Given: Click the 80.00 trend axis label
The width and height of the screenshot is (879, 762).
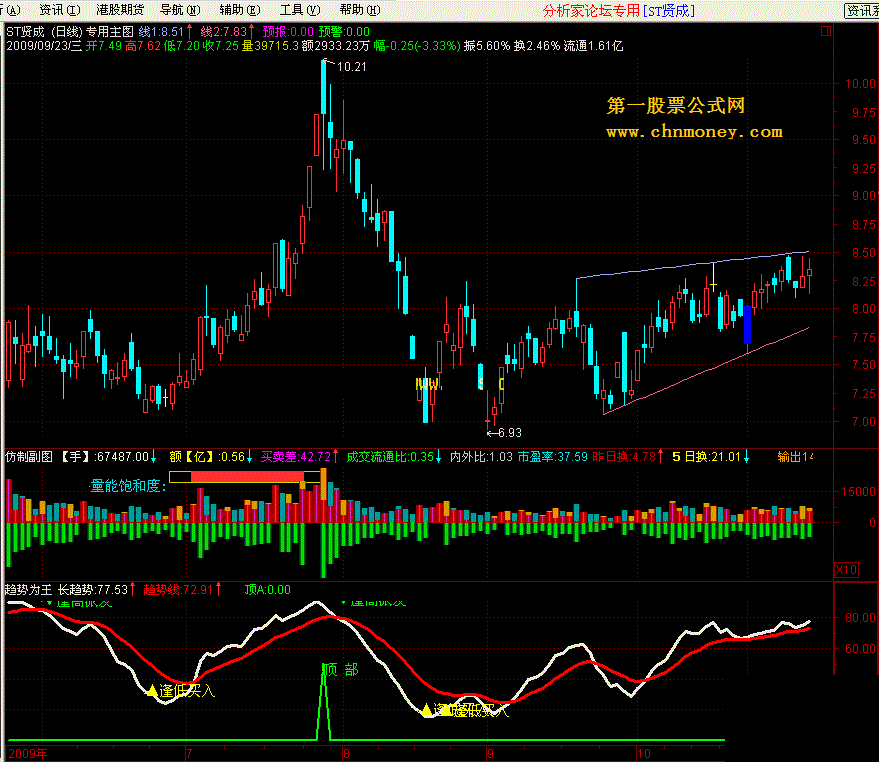Looking at the screenshot, I should click(x=861, y=617).
